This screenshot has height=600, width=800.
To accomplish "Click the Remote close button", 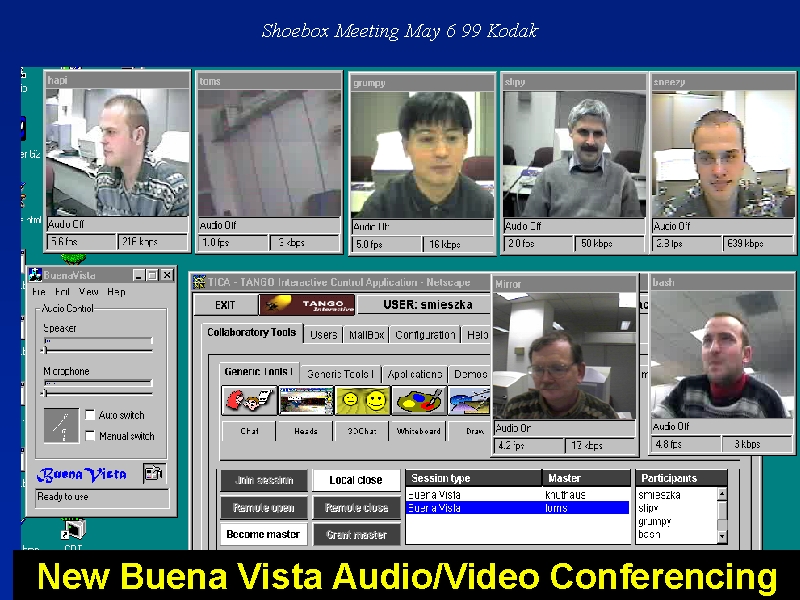I will click(356, 508).
